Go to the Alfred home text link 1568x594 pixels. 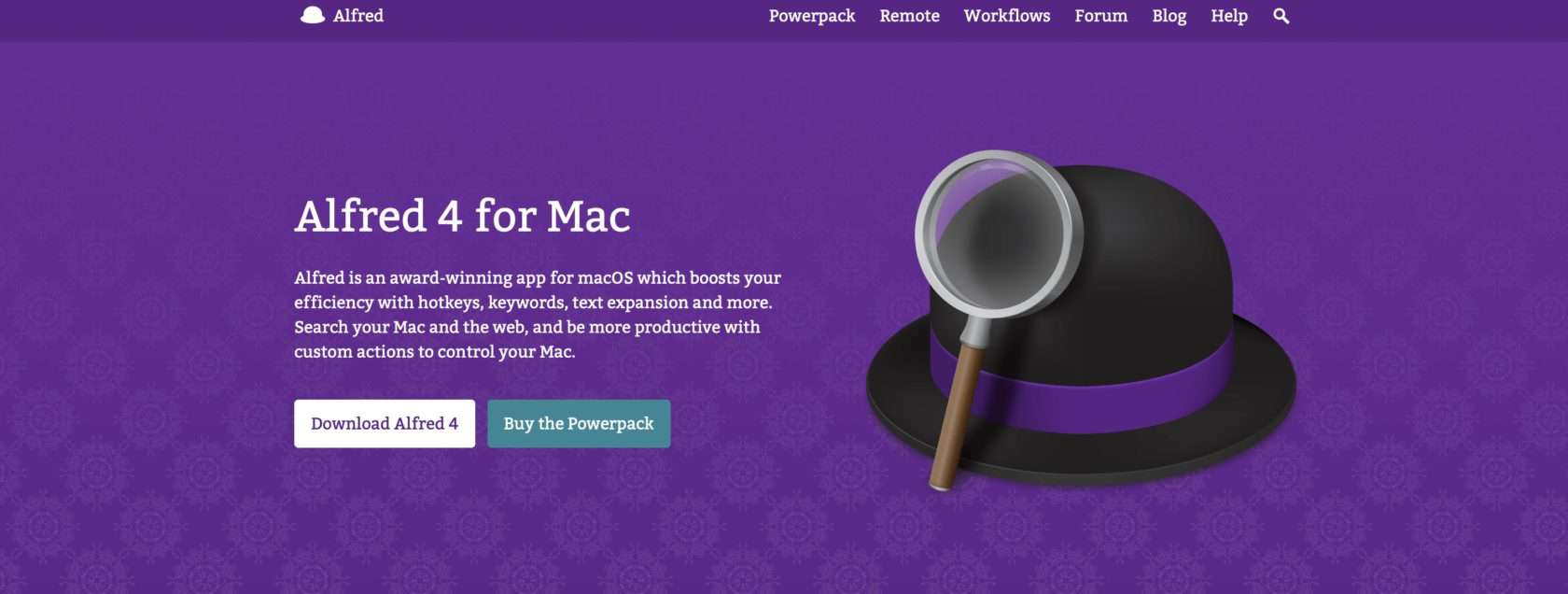pos(358,16)
